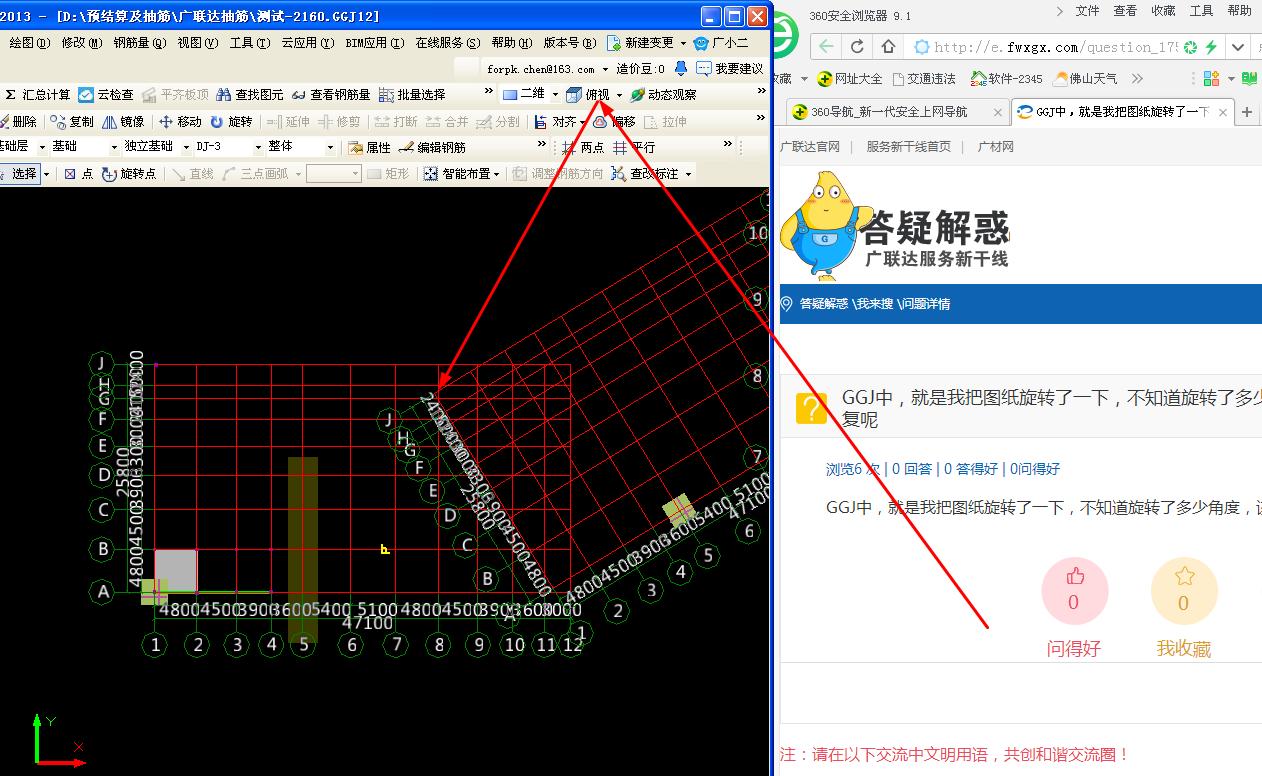The image size is (1262, 776).
Task: Open 收藏 menu in browser
Action: click(x=1163, y=11)
